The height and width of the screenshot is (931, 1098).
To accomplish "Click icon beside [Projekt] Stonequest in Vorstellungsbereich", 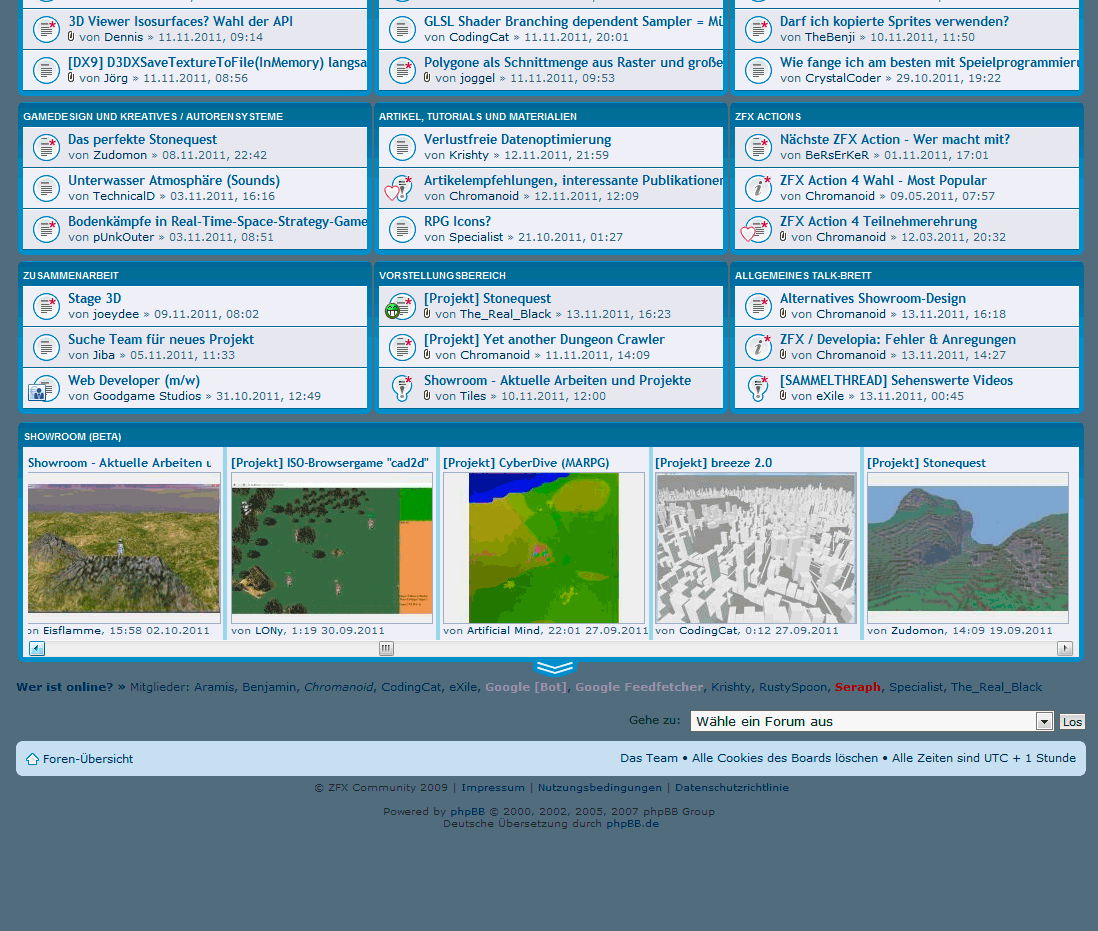I will (400, 306).
